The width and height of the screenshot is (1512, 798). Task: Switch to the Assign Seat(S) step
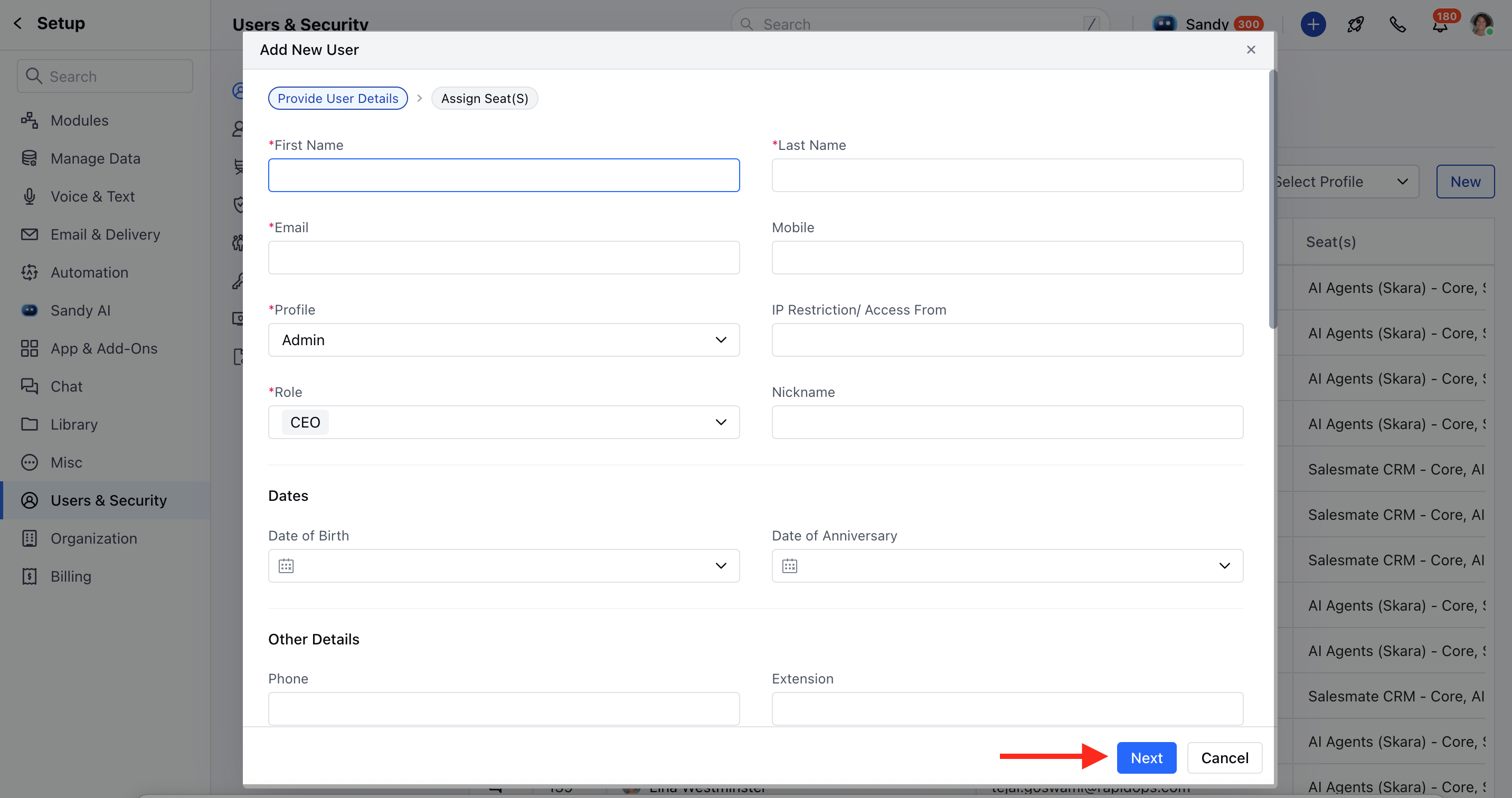[484, 99]
